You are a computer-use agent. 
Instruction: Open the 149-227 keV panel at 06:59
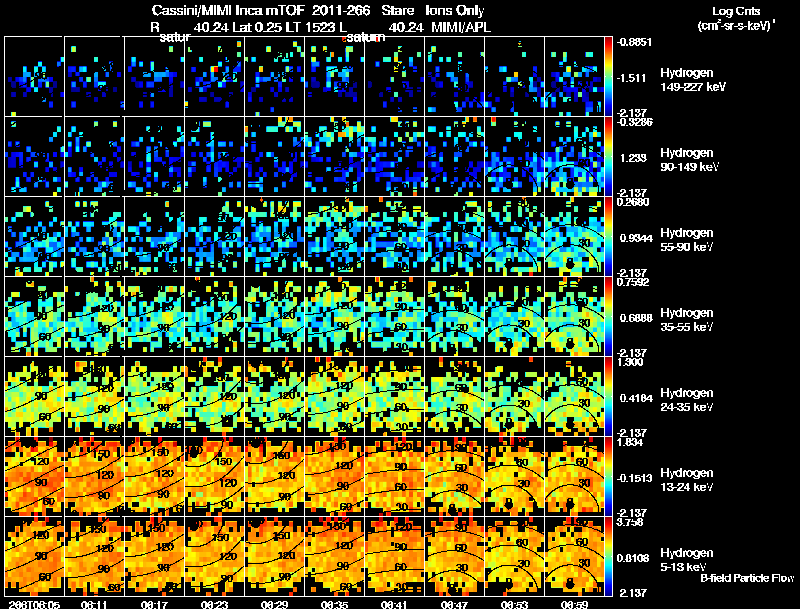(x=574, y=77)
